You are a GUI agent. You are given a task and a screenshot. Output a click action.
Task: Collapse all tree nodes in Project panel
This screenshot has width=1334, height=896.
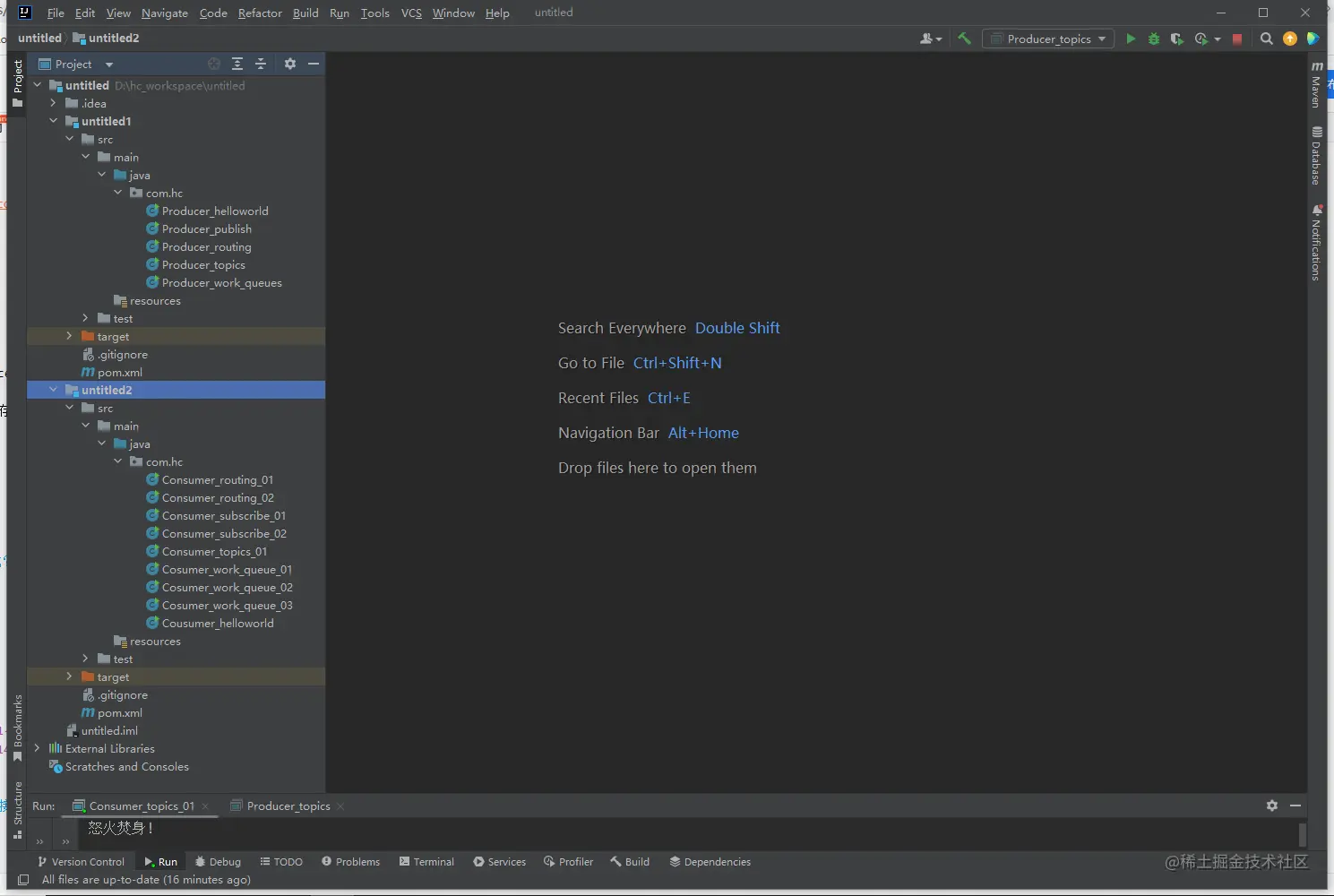261,64
